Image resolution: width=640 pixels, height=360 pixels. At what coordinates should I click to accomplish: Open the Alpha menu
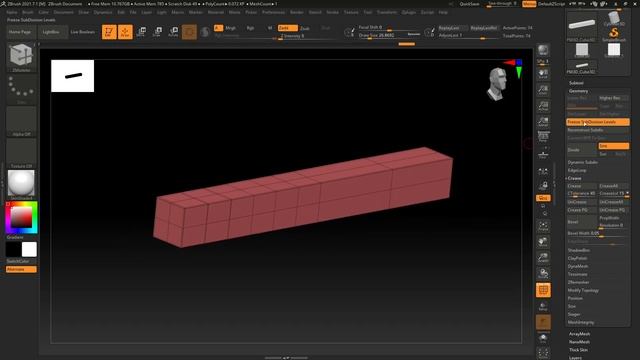coord(12,12)
